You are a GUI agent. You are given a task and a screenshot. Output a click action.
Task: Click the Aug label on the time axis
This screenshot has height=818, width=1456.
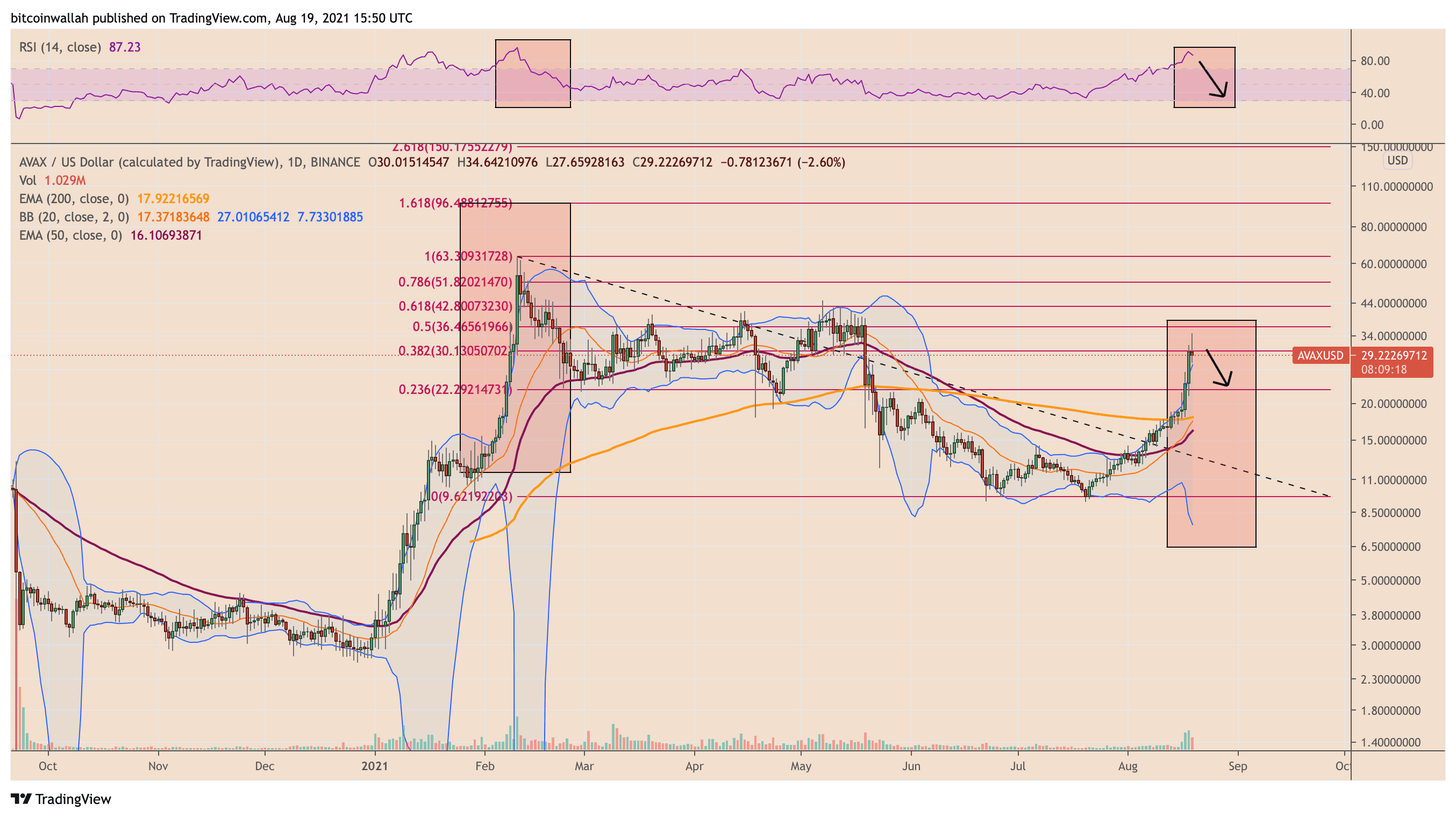click(1127, 766)
